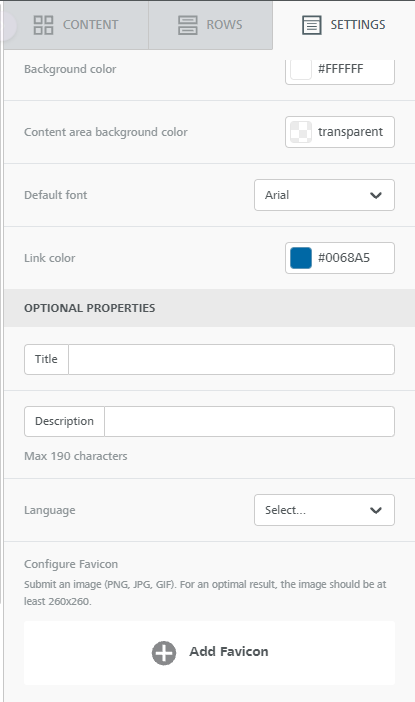Click the #FFFFFF background hex field
The width and height of the screenshot is (415, 702).
point(340,69)
